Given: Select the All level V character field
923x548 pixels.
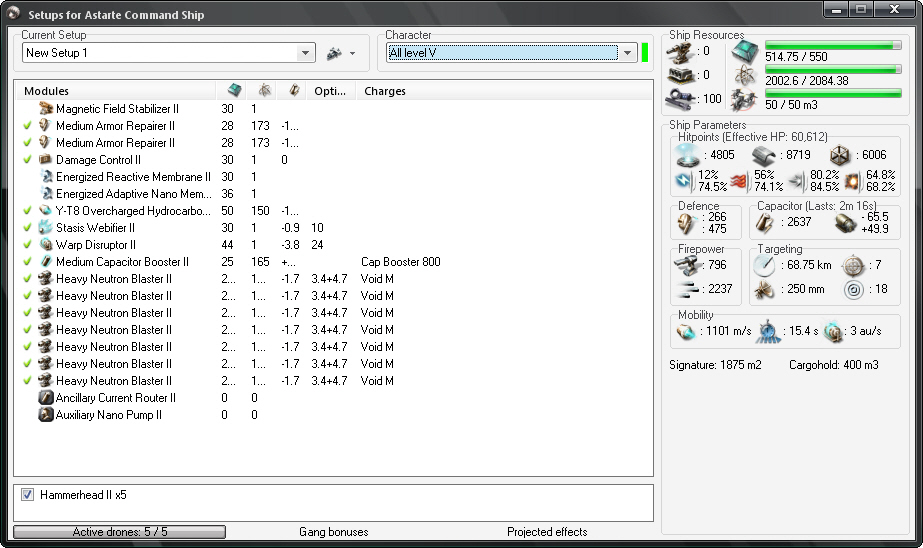Looking at the screenshot, I should tap(503, 53).
